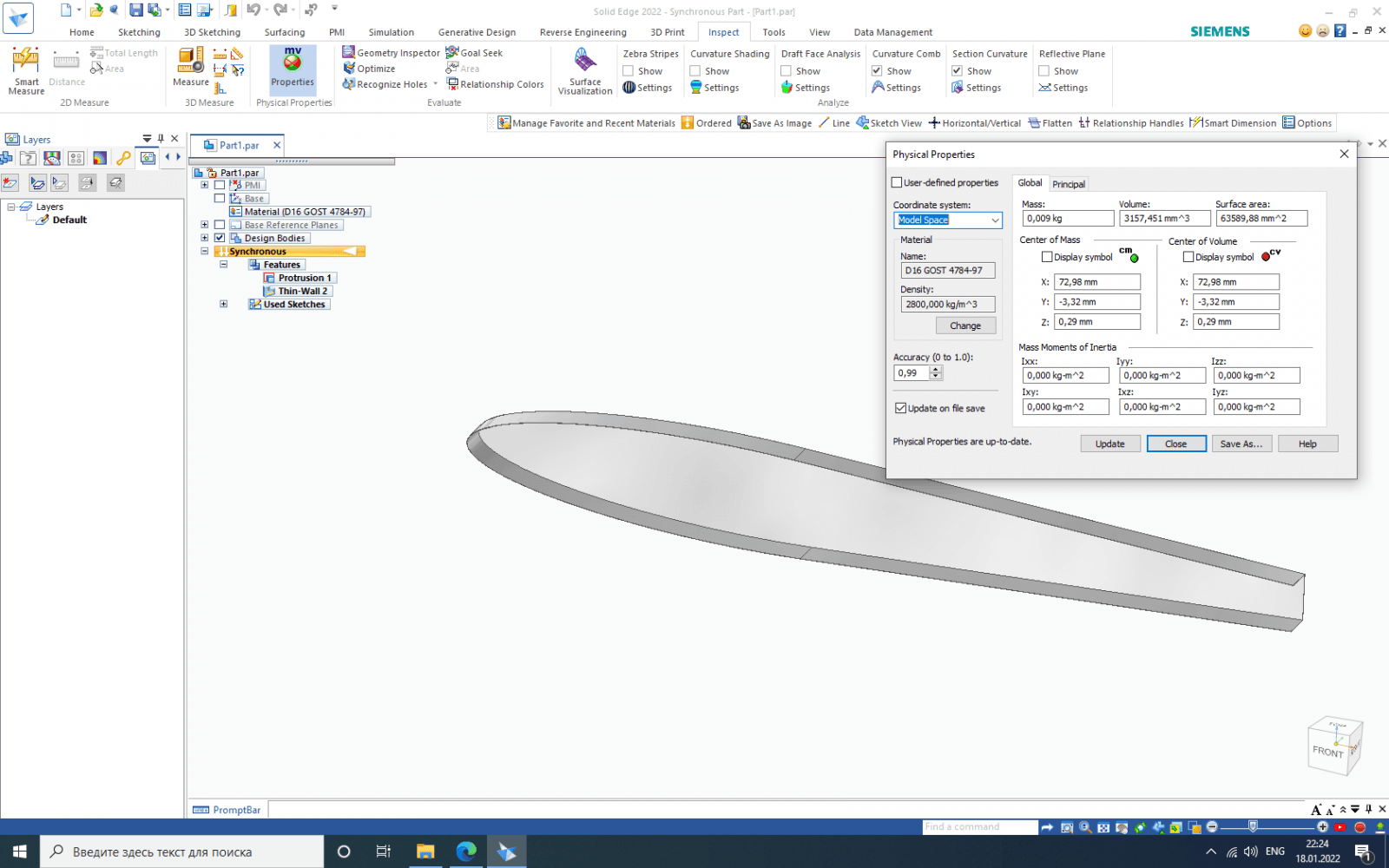1389x868 pixels.
Task: Expand the Design Bodies node
Action: [205, 238]
